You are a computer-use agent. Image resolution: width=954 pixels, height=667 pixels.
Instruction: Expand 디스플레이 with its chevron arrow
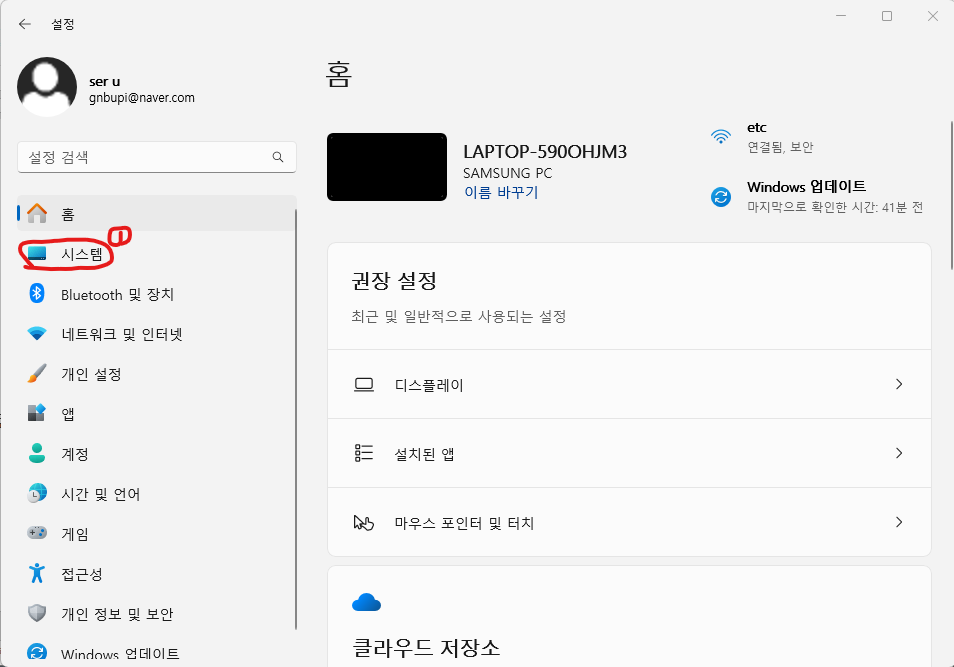[899, 384]
